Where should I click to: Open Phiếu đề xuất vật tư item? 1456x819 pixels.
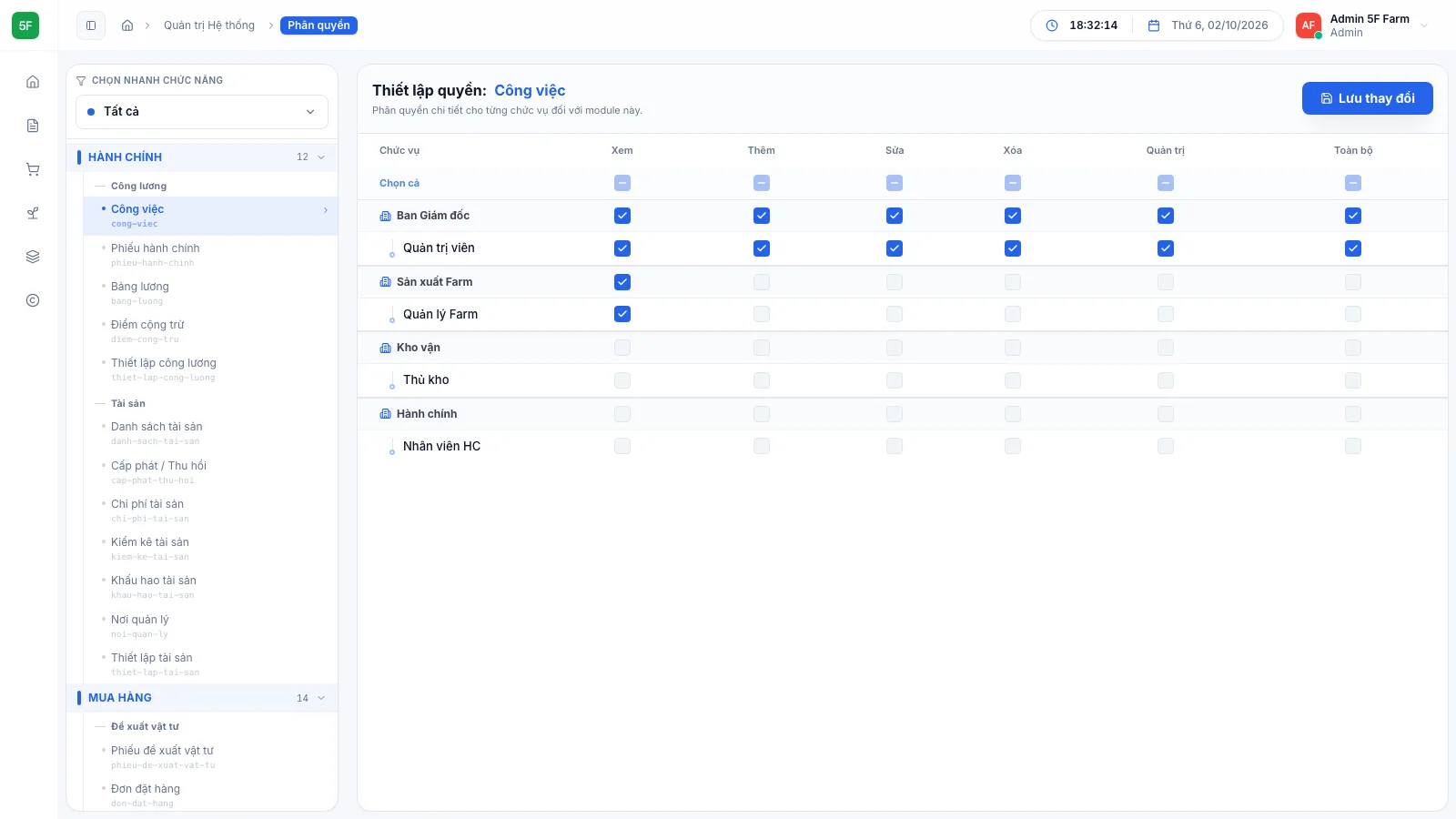click(x=211, y=757)
